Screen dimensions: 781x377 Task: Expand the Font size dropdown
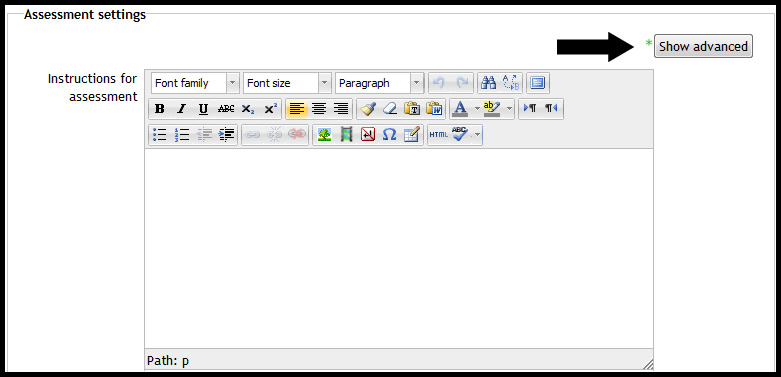click(x=287, y=83)
